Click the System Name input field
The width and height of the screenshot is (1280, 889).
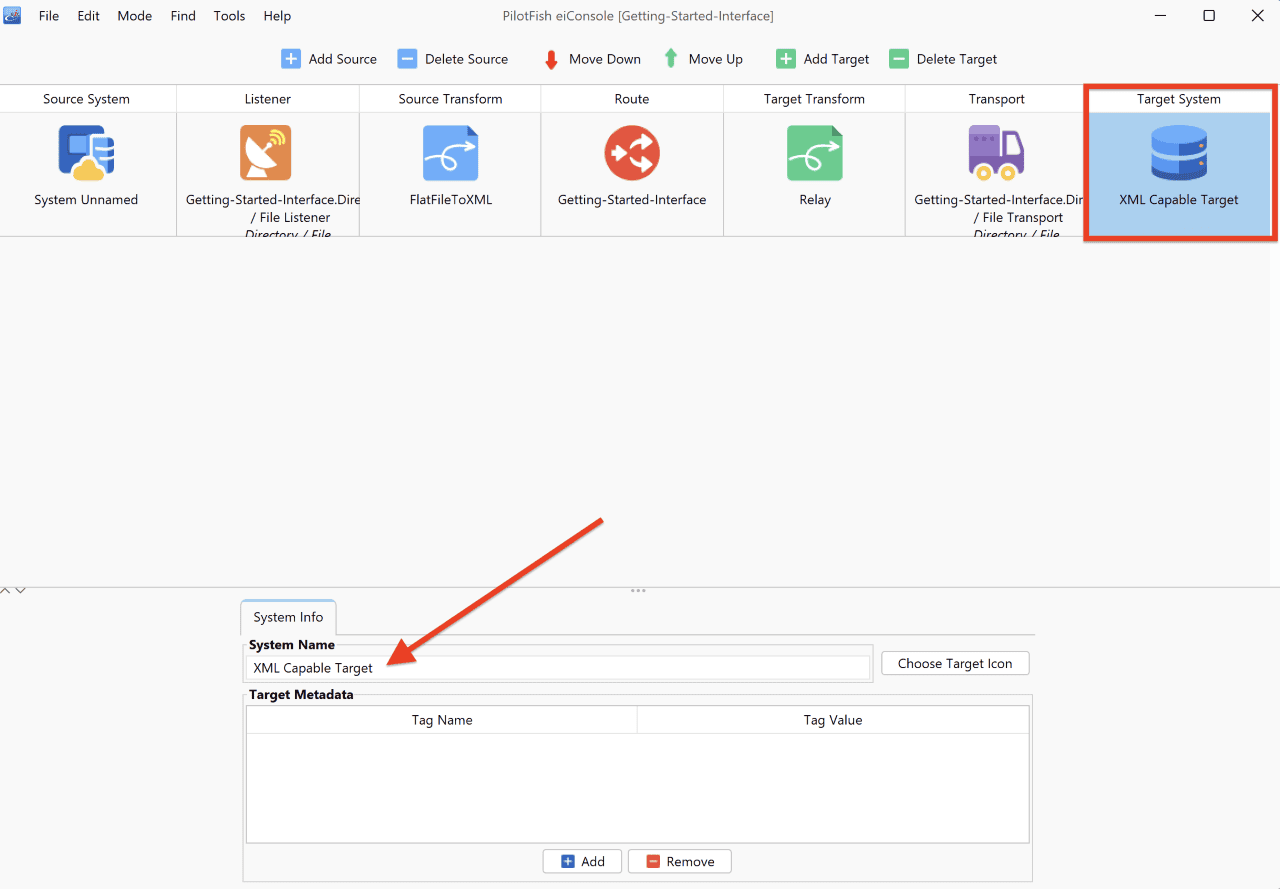[559, 668]
